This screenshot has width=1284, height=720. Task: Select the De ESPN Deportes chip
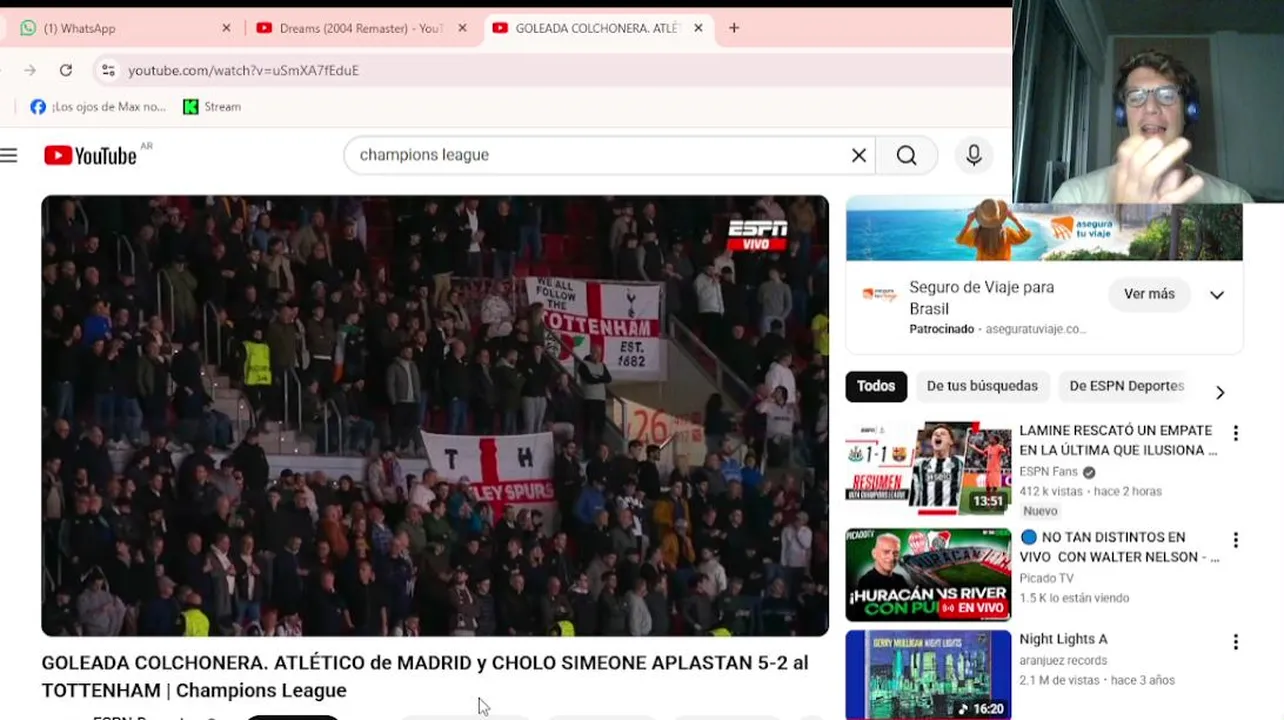pyautogui.click(x=1126, y=386)
